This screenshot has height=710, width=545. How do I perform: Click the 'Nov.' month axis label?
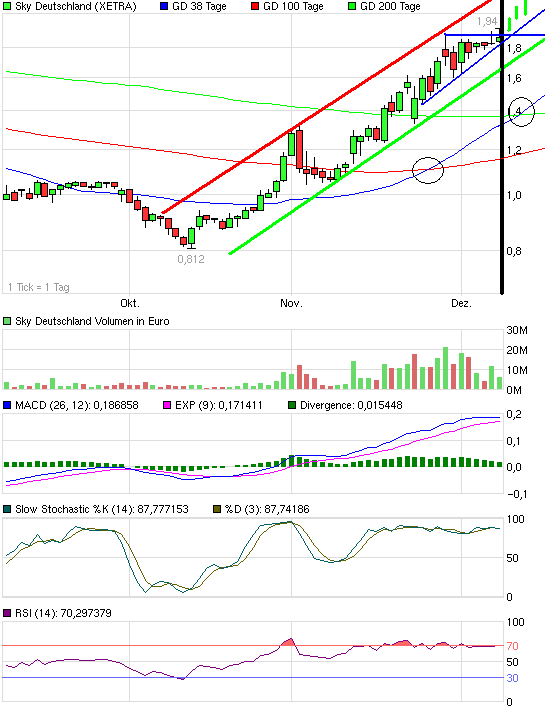pyautogui.click(x=291, y=303)
